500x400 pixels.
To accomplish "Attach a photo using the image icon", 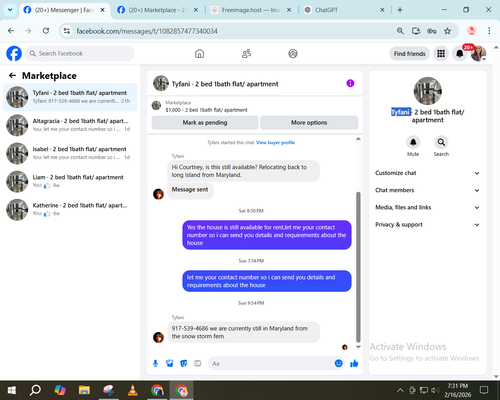I will (169, 363).
